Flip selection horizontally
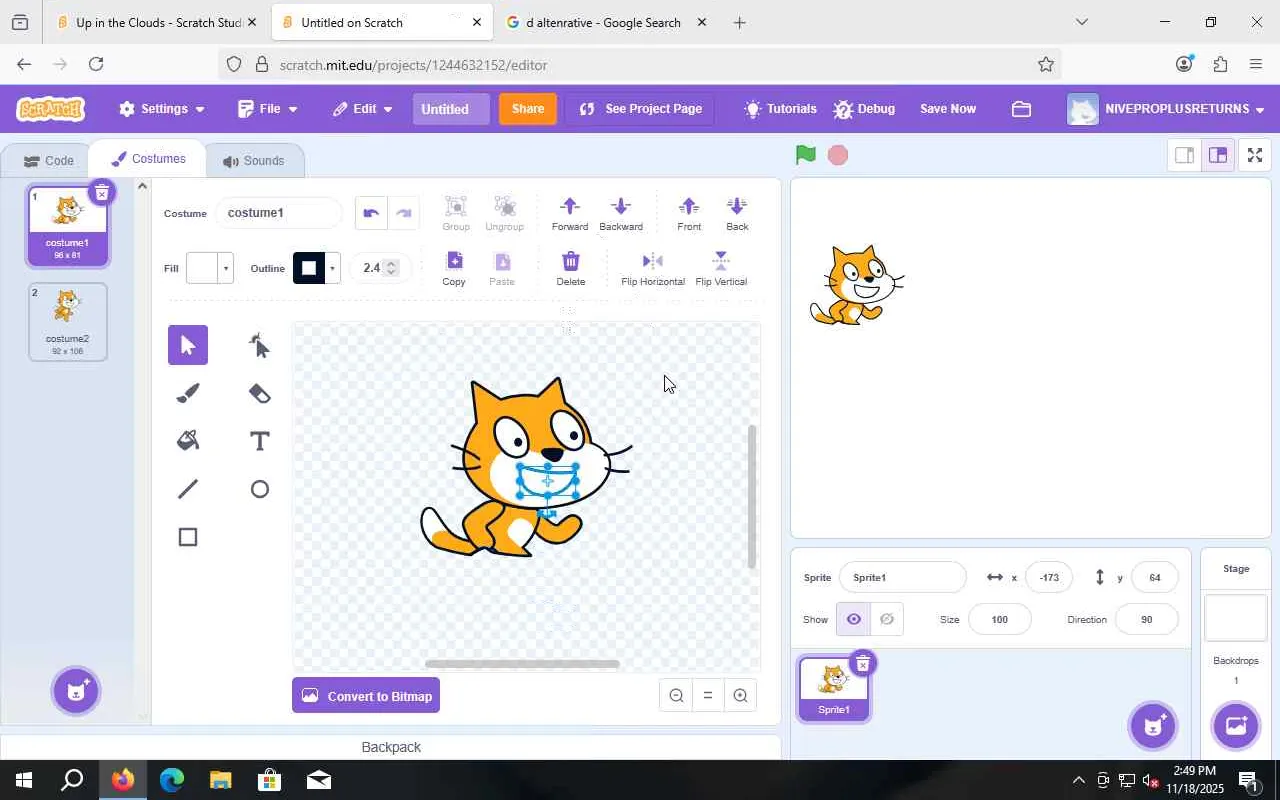The width and height of the screenshot is (1280, 800). pos(653,268)
